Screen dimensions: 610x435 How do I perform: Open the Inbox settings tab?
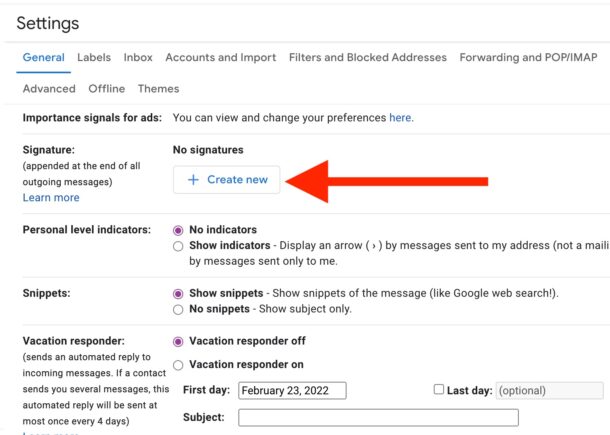tap(138, 58)
